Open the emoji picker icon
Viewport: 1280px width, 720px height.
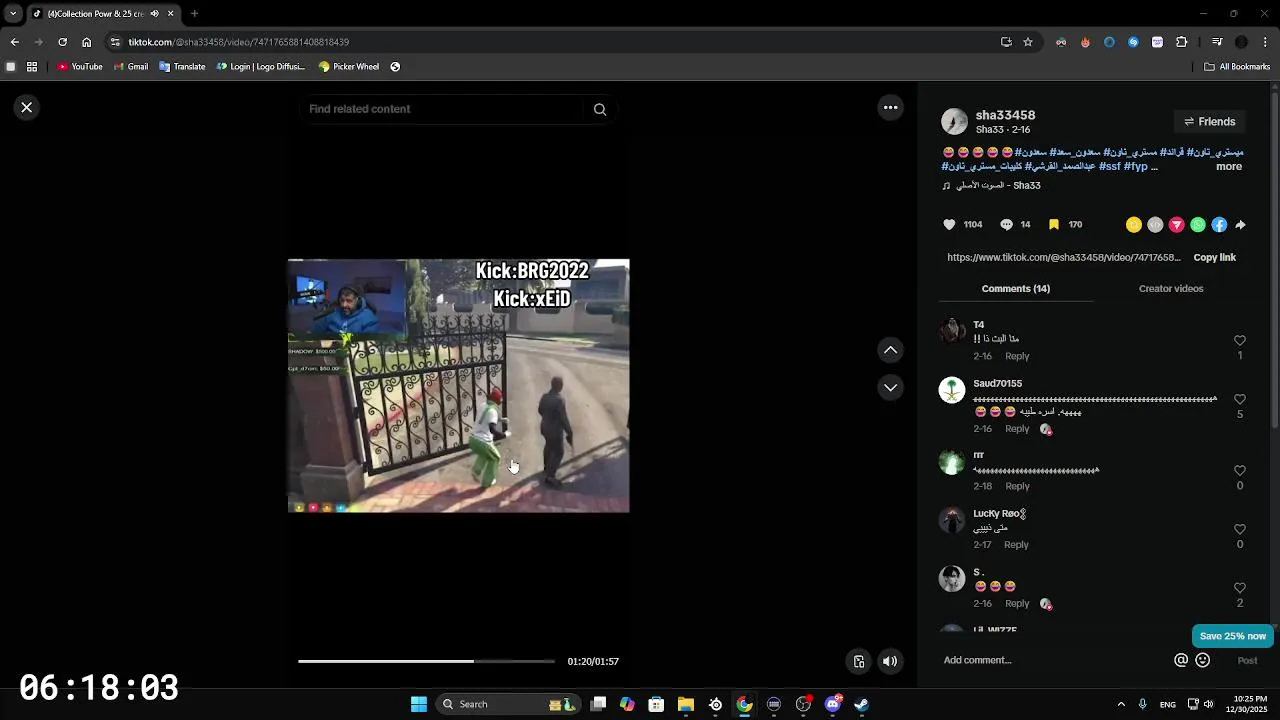pos(1203,660)
